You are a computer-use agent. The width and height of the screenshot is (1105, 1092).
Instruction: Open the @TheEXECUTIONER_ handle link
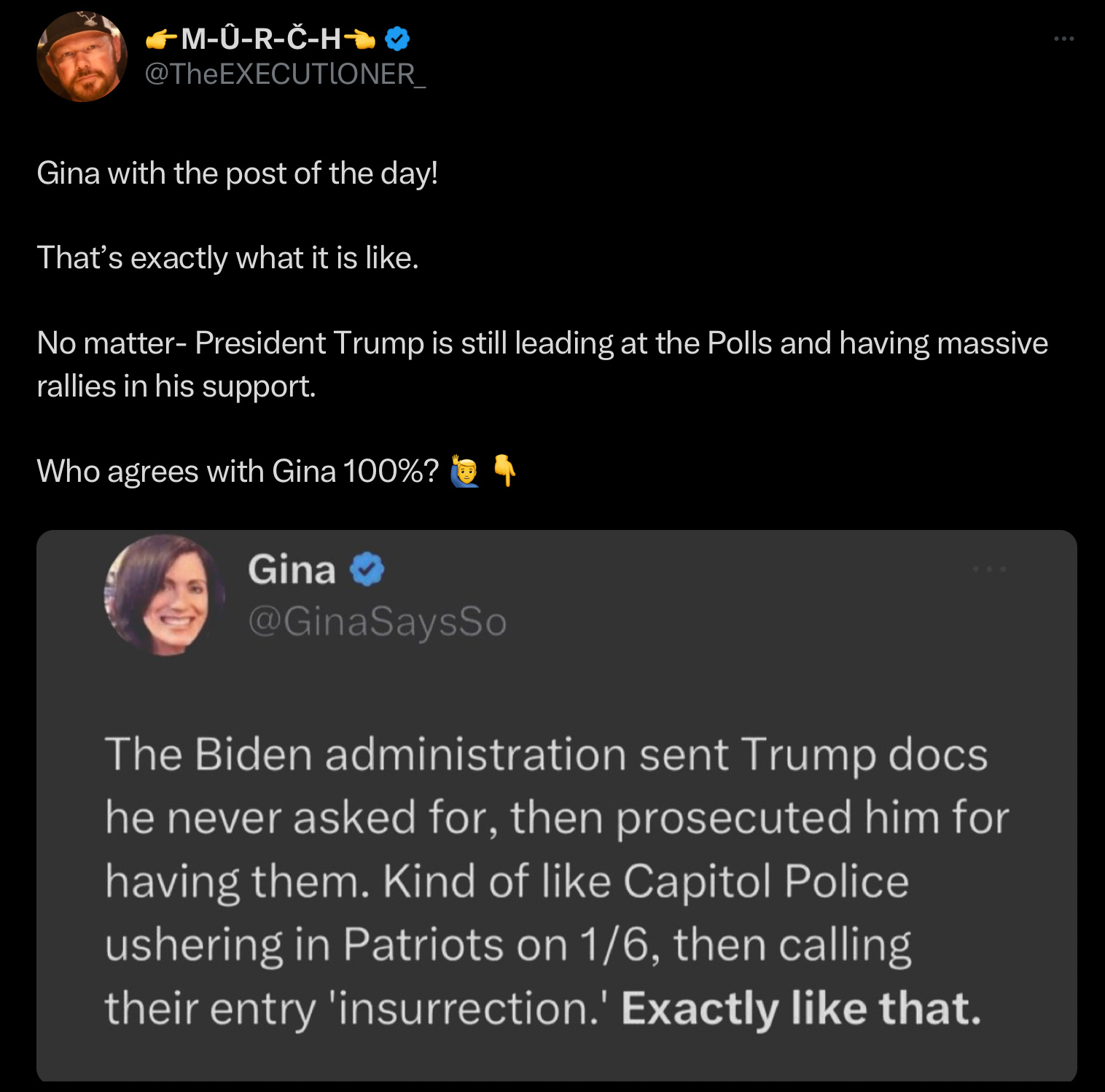(x=285, y=74)
